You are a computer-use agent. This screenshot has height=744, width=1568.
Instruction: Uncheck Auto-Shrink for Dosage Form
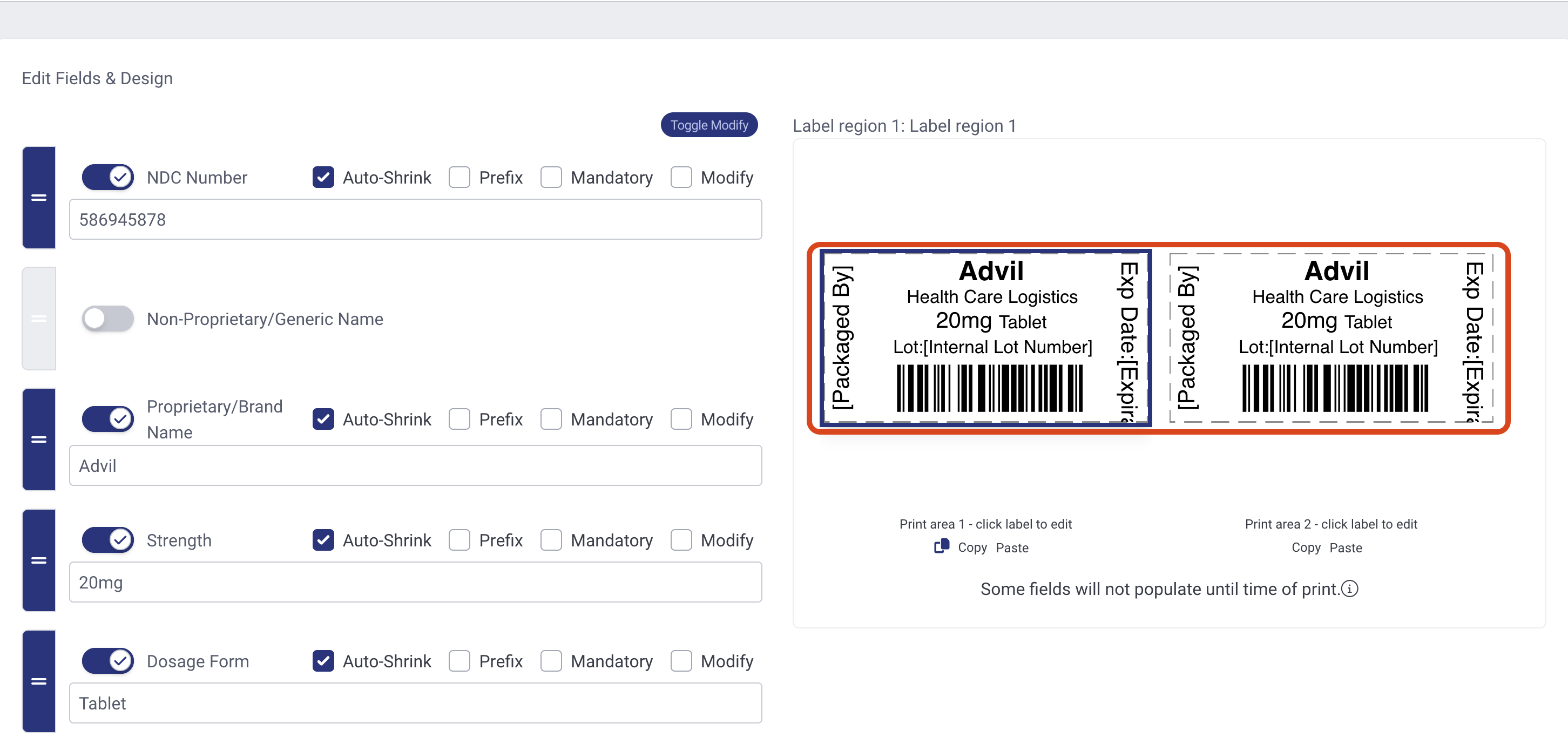point(323,661)
